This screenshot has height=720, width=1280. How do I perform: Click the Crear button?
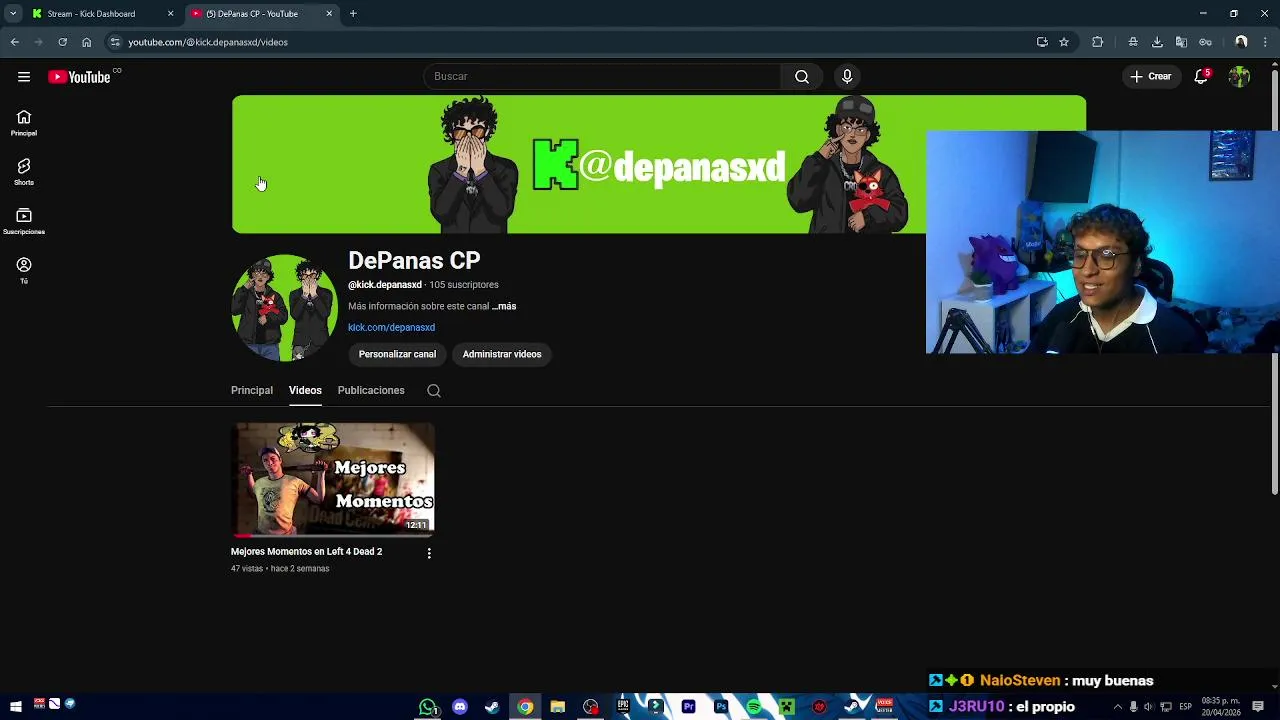click(1151, 77)
